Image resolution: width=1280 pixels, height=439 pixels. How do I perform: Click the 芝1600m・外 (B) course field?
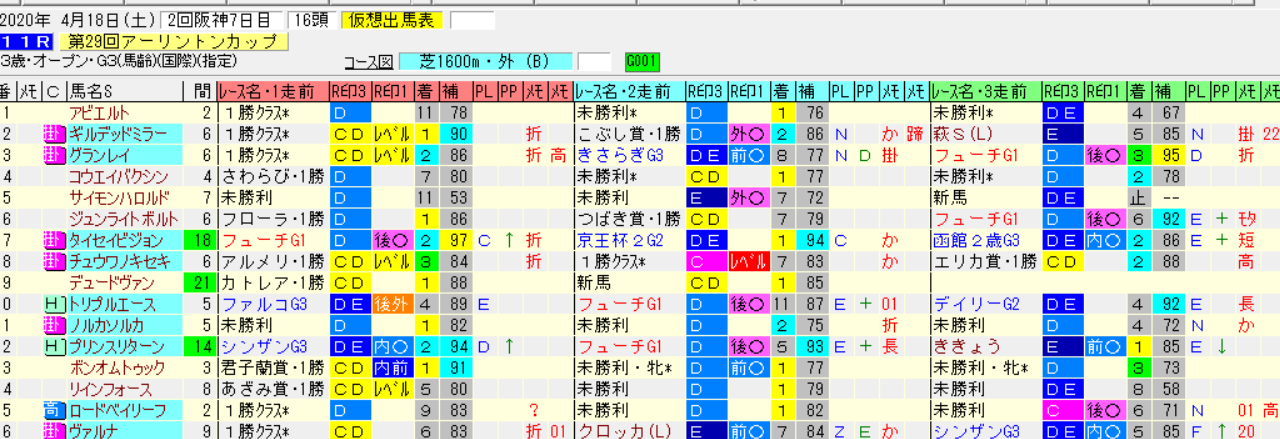pyautogui.click(x=486, y=62)
